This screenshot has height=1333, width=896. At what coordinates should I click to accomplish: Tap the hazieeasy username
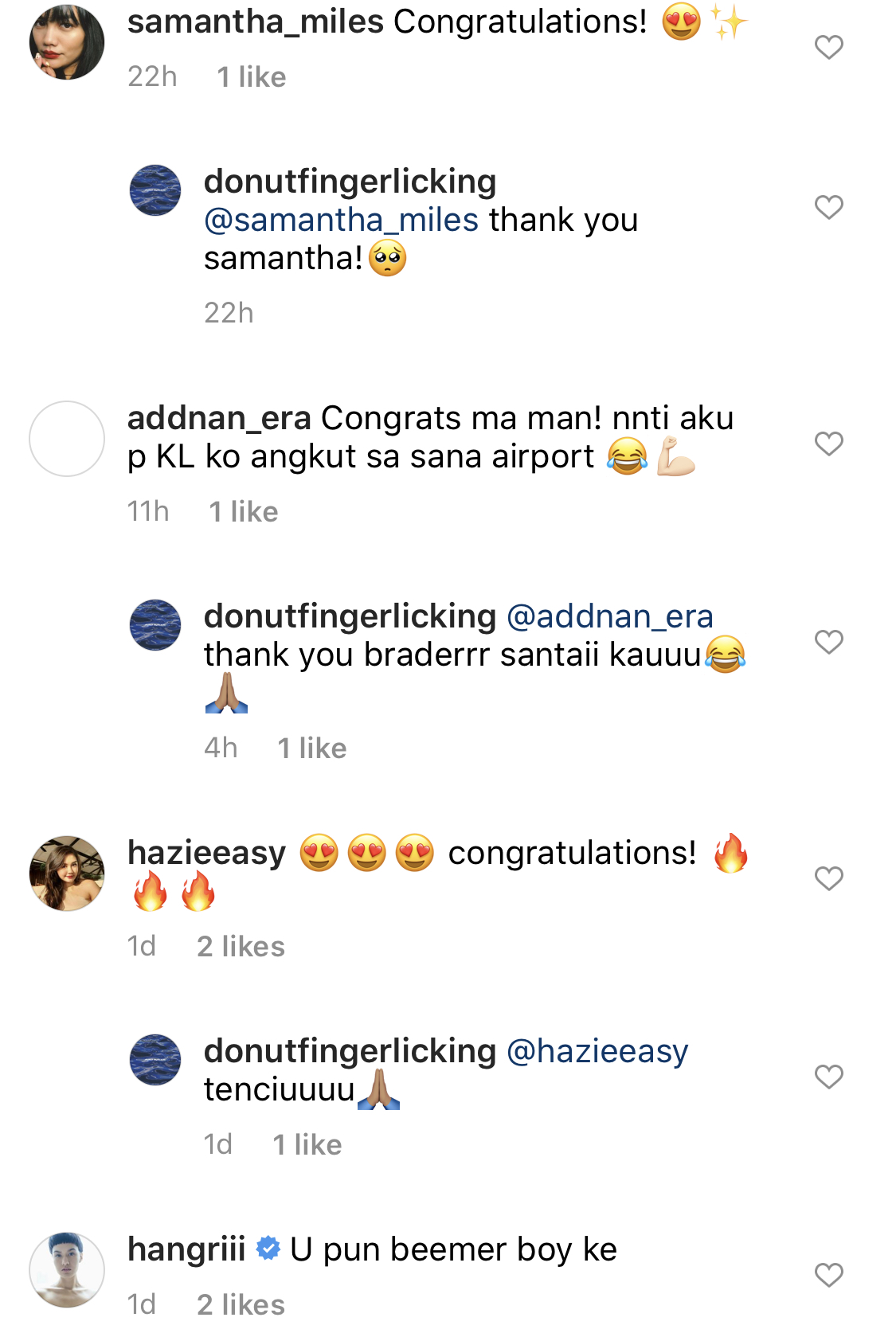206,853
